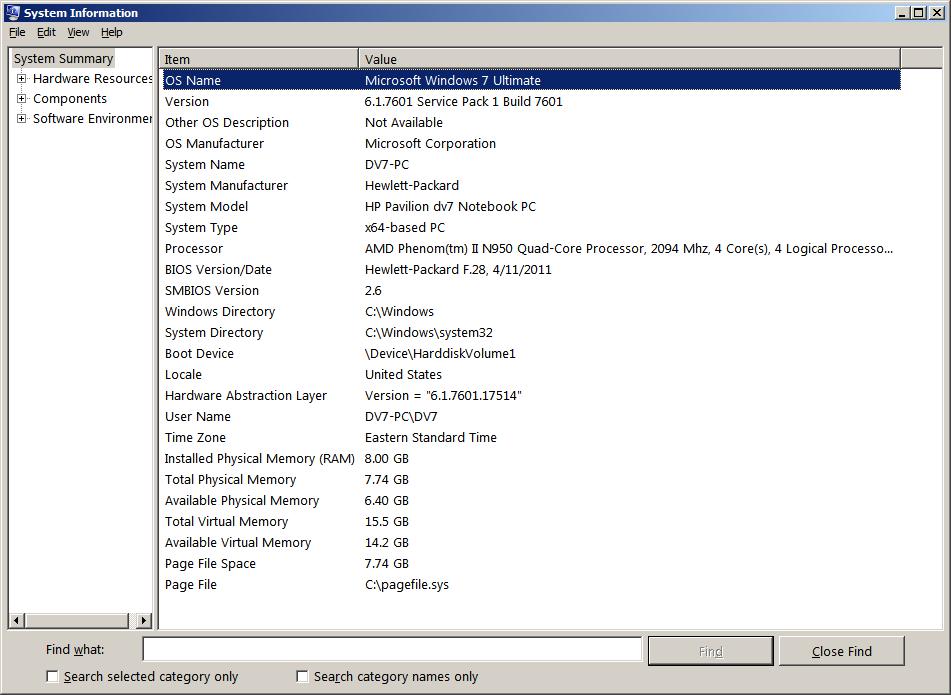Minimize the System Information window

(903, 12)
